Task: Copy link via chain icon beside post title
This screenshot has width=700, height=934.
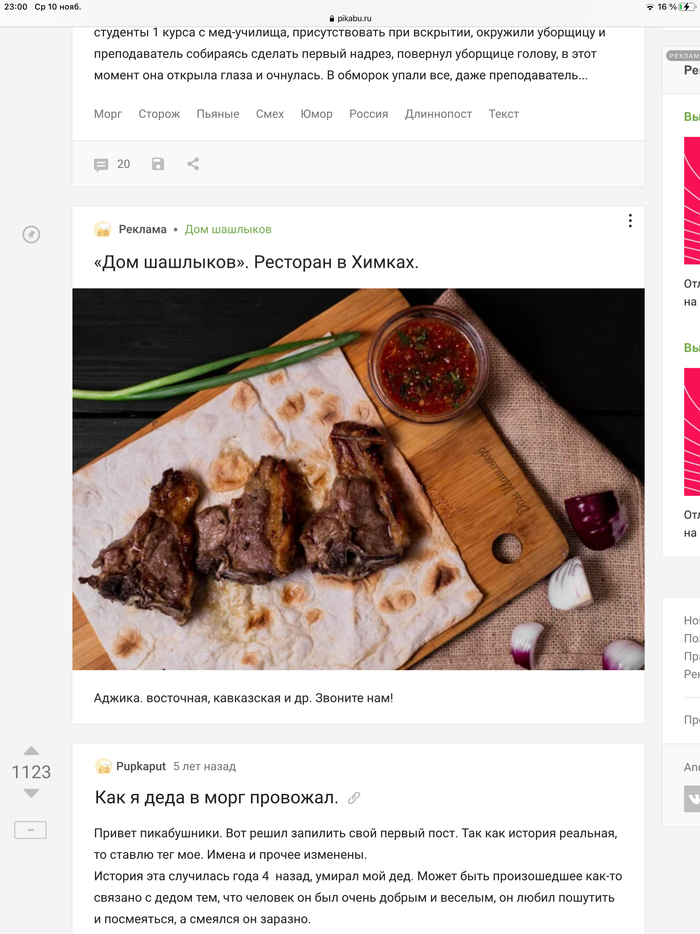Action: tap(354, 798)
